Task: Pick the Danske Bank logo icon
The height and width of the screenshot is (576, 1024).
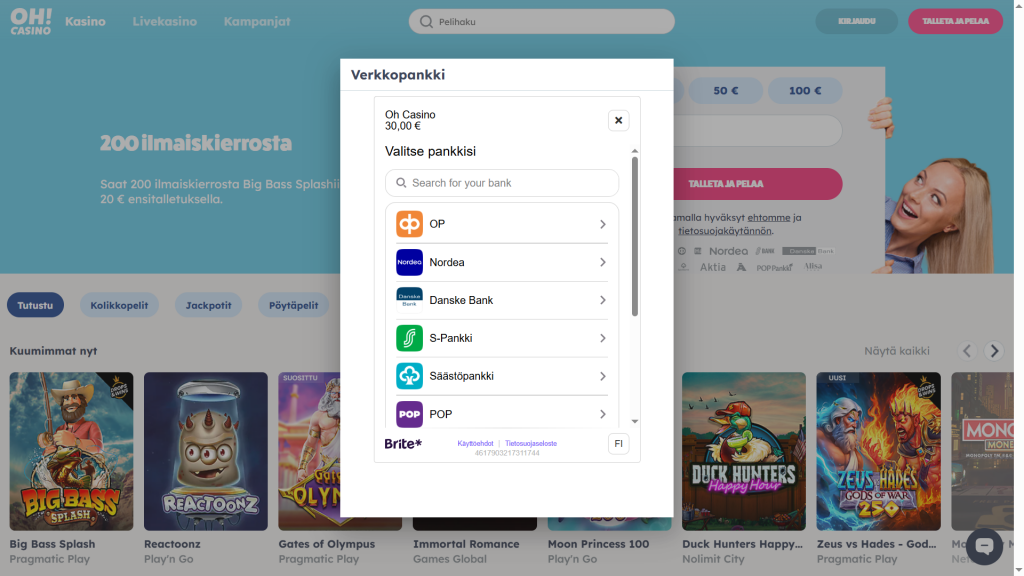Action: 409,300
